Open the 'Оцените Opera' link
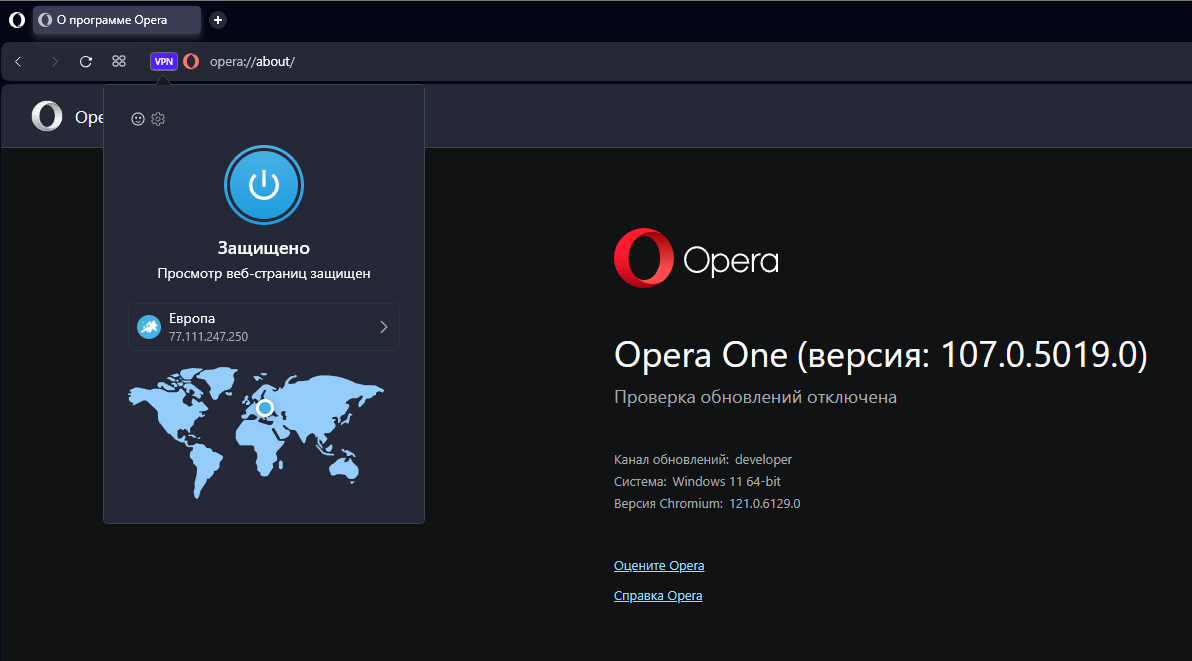The image size is (1192, 661). tap(659, 565)
